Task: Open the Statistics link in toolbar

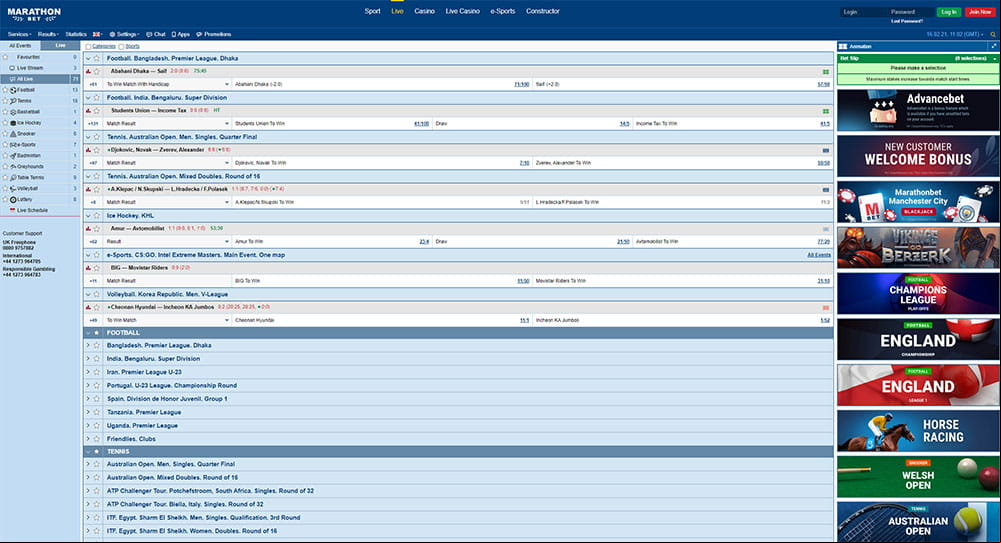Action: coord(76,34)
